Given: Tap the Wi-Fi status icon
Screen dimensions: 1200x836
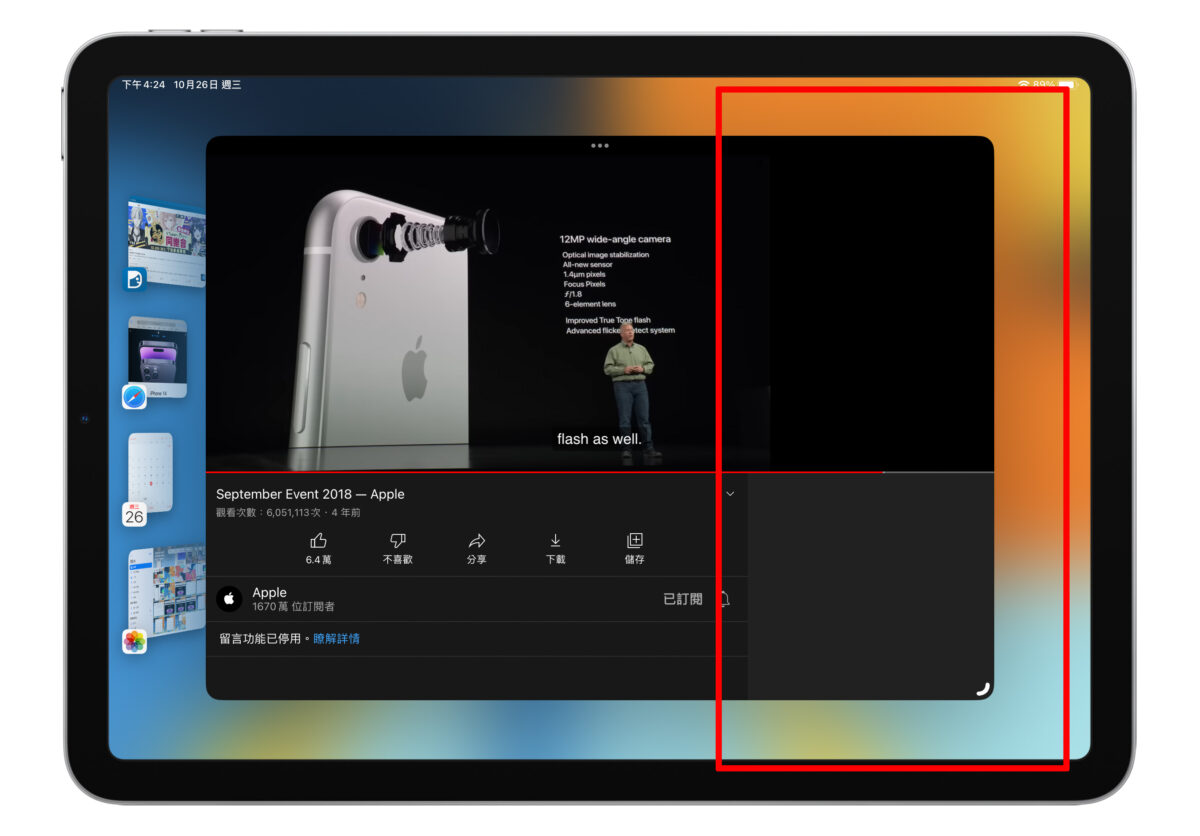Looking at the screenshot, I should point(1023,85).
